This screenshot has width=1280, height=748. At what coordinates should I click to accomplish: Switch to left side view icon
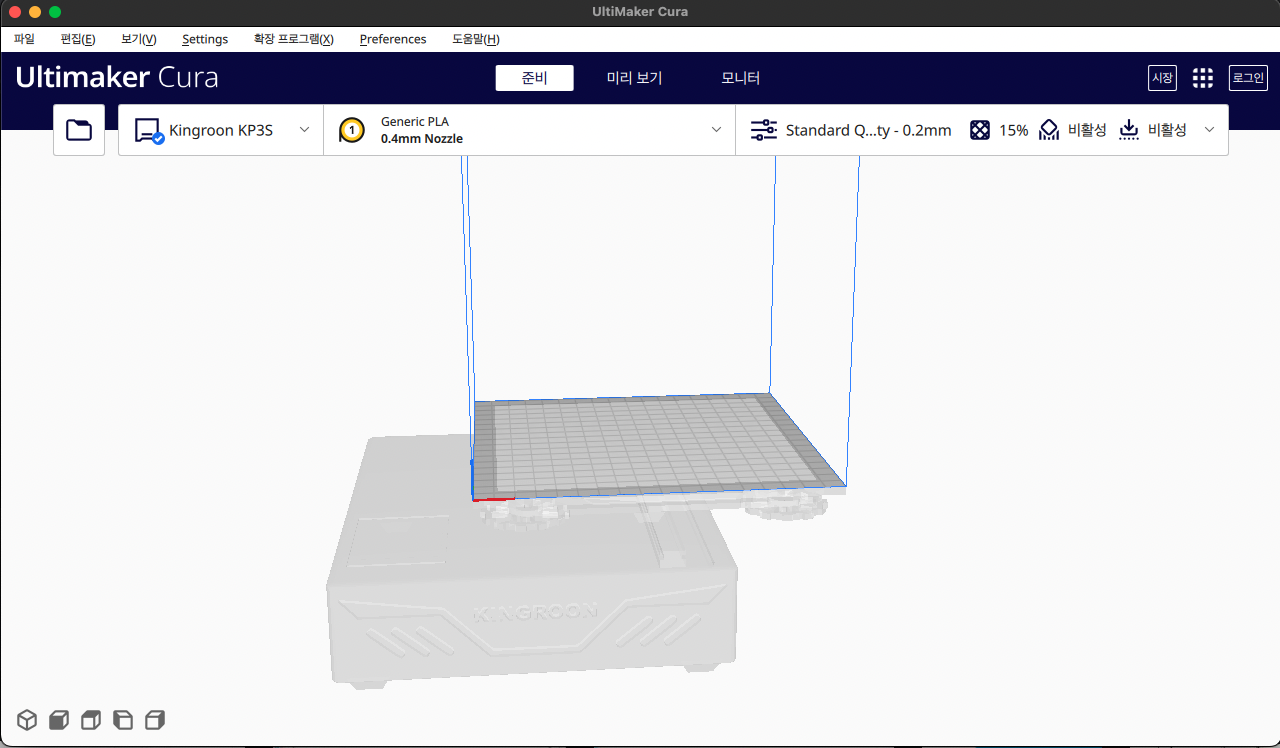[123, 720]
